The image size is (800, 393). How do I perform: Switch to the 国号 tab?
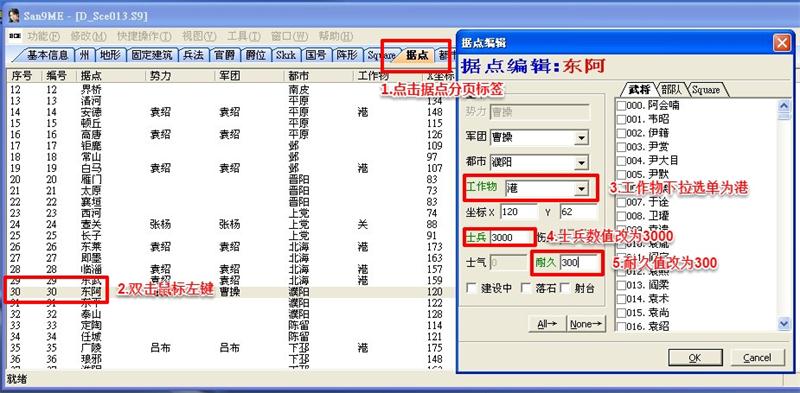pyautogui.click(x=316, y=55)
